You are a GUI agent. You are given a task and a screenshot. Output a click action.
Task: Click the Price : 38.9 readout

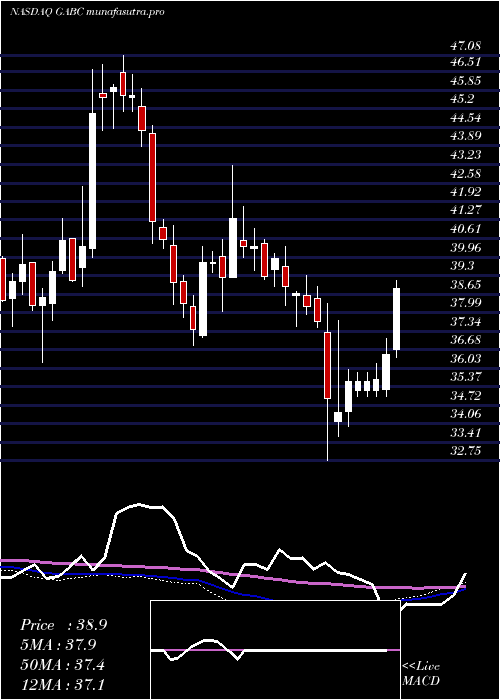pos(63,625)
